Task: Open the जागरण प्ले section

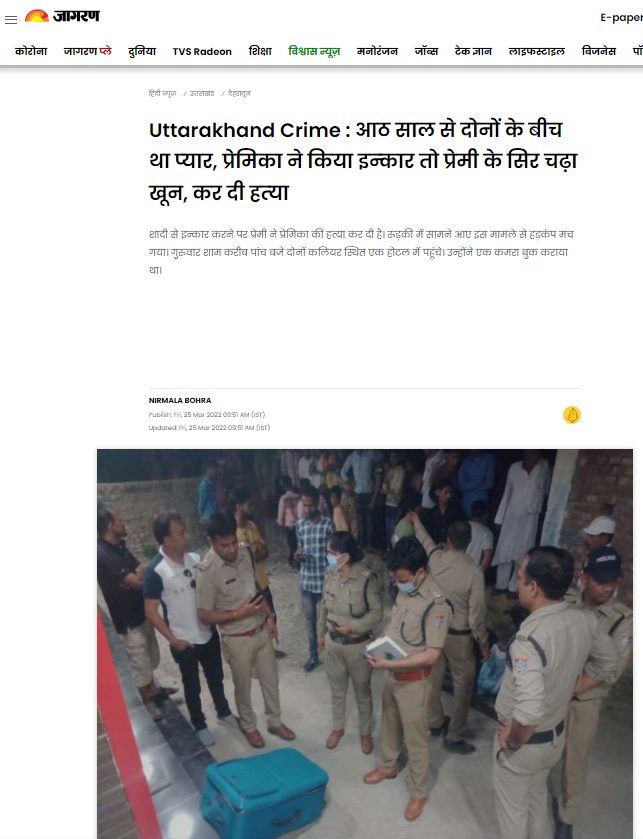Action: pos(88,51)
